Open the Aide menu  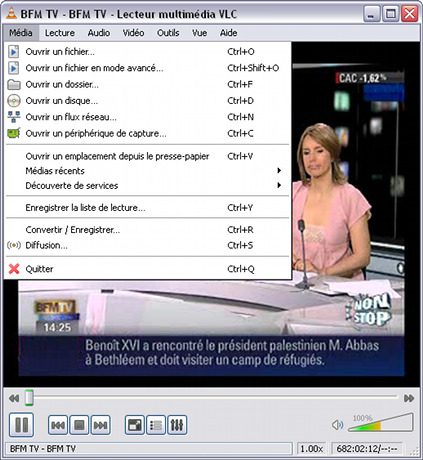pyautogui.click(x=228, y=33)
